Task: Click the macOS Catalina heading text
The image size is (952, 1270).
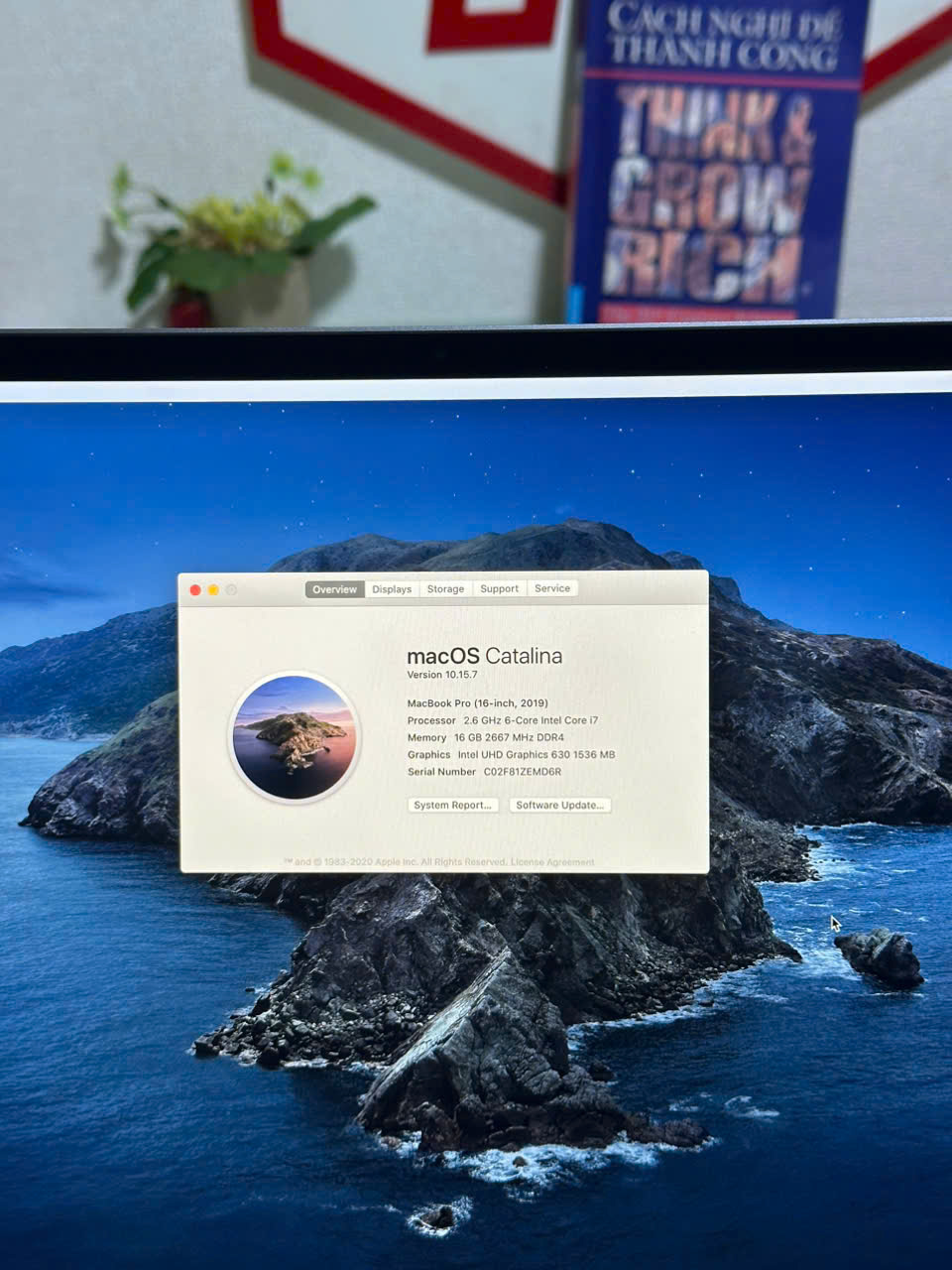Action: coord(484,656)
